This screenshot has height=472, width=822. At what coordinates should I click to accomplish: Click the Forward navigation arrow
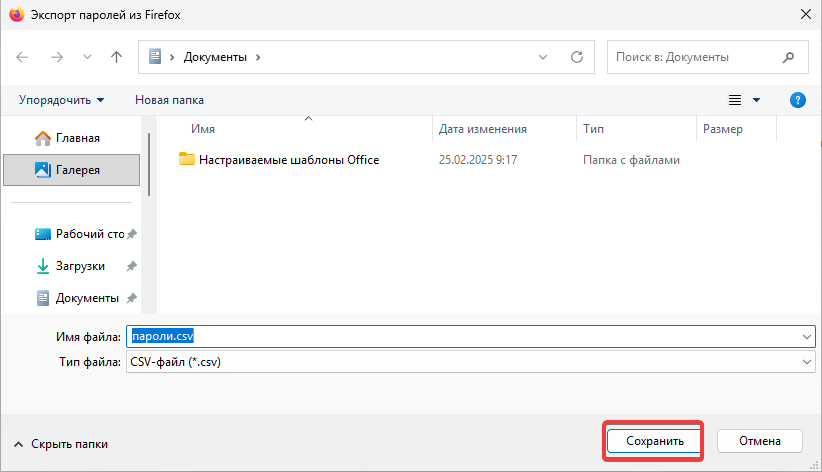point(57,57)
